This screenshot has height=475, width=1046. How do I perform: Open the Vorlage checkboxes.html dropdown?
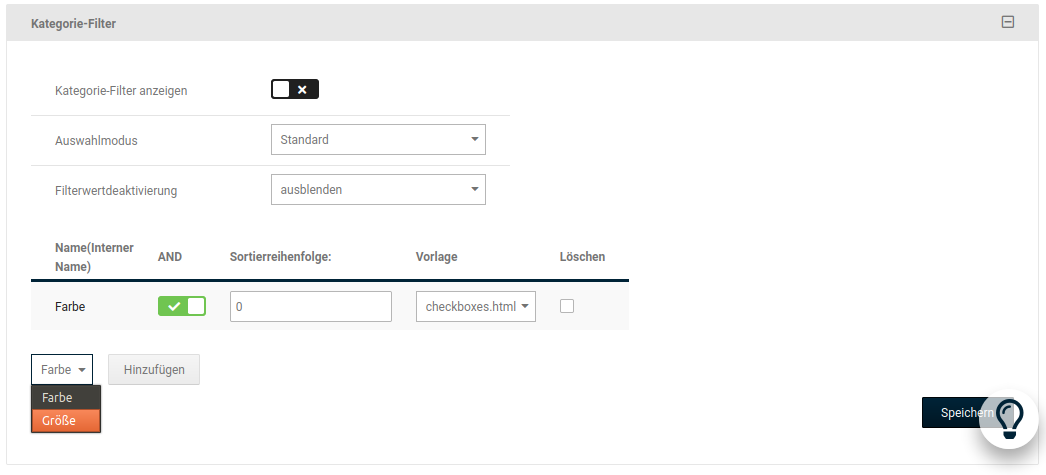pyautogui.click(x=476, y=307)
